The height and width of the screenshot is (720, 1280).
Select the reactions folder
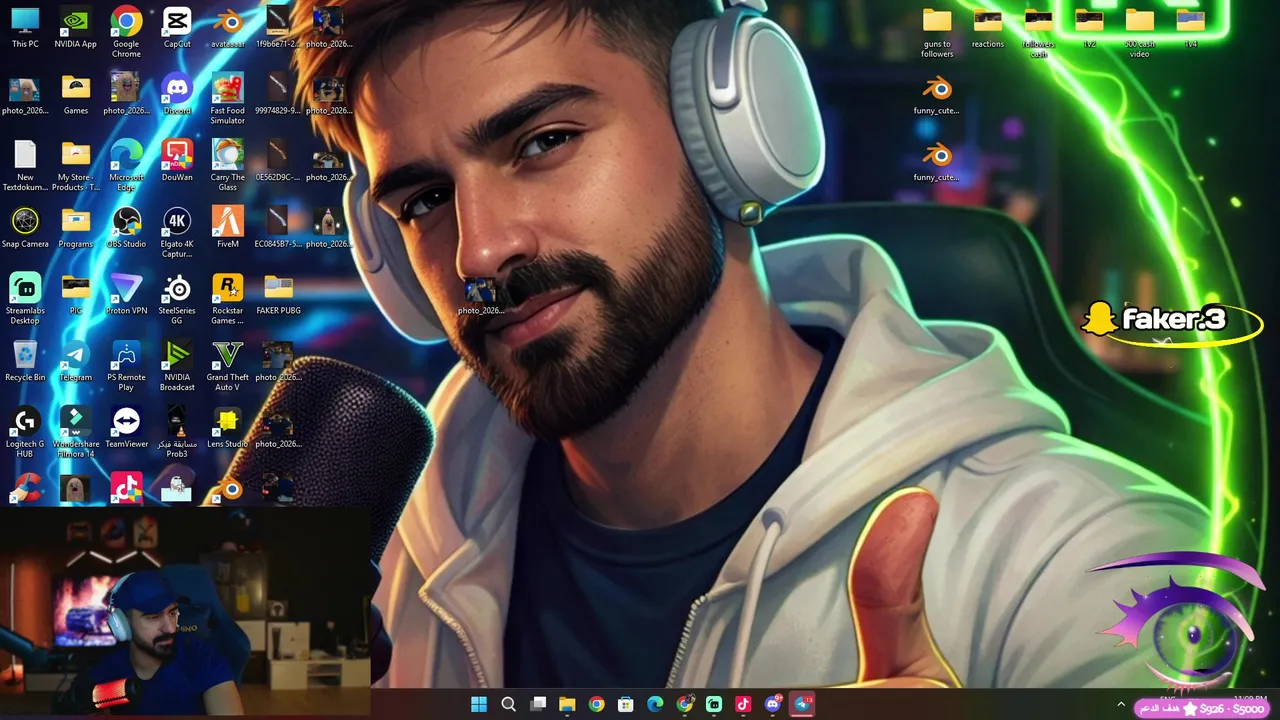[988, 28]
